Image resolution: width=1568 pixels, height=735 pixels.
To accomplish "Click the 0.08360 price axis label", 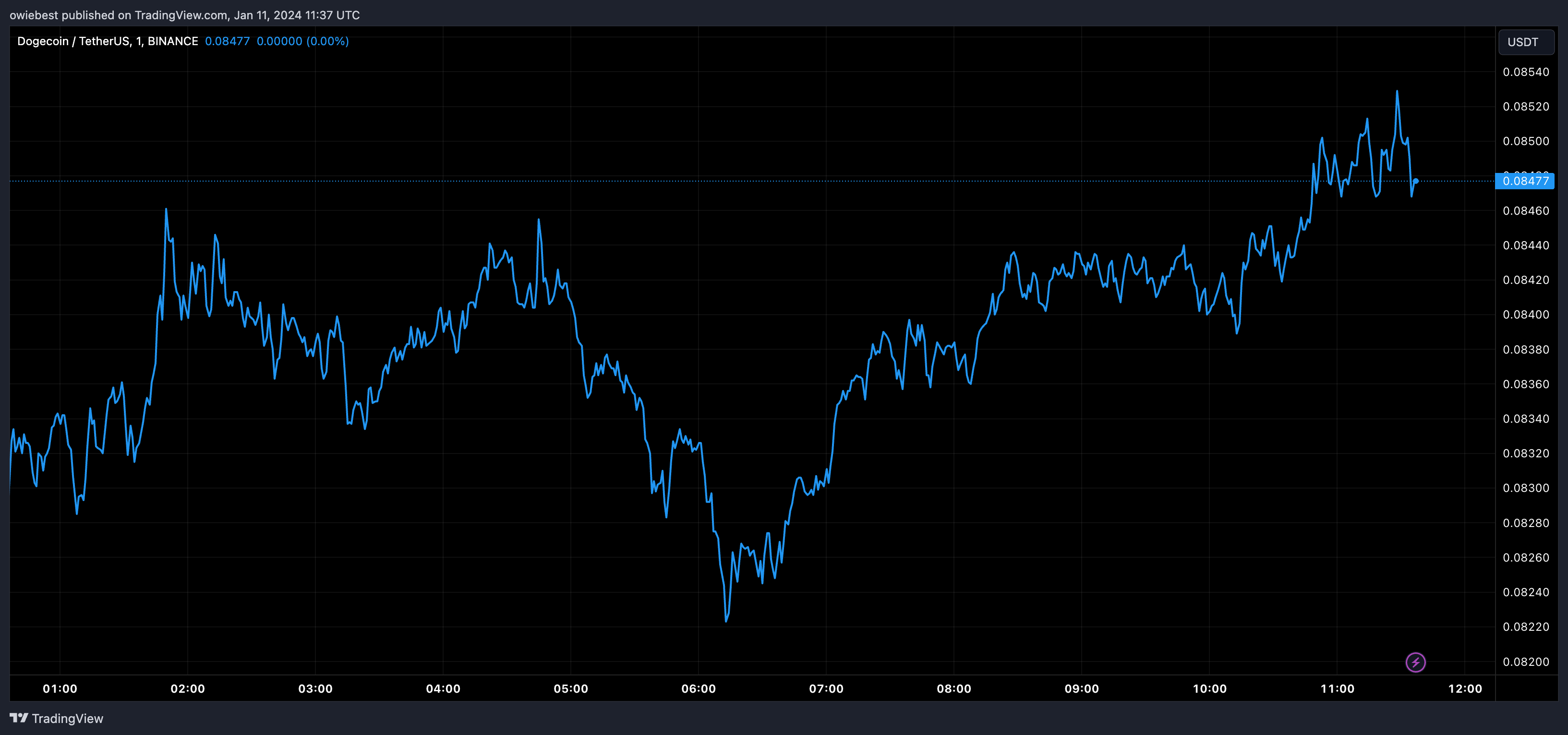I will [1526, 384].
